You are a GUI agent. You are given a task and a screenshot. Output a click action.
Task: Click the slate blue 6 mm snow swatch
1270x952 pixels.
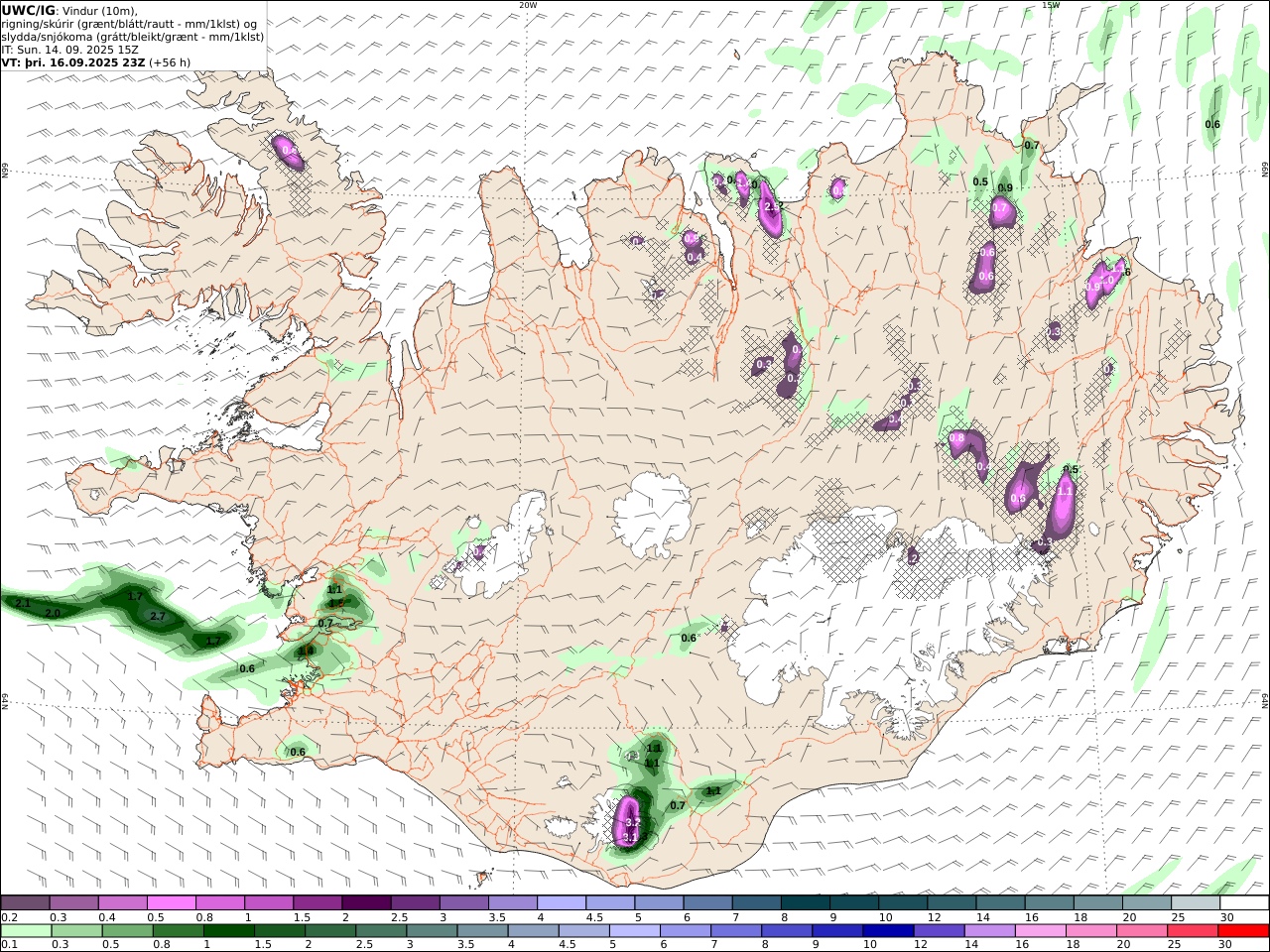click(x=707, y=903)
